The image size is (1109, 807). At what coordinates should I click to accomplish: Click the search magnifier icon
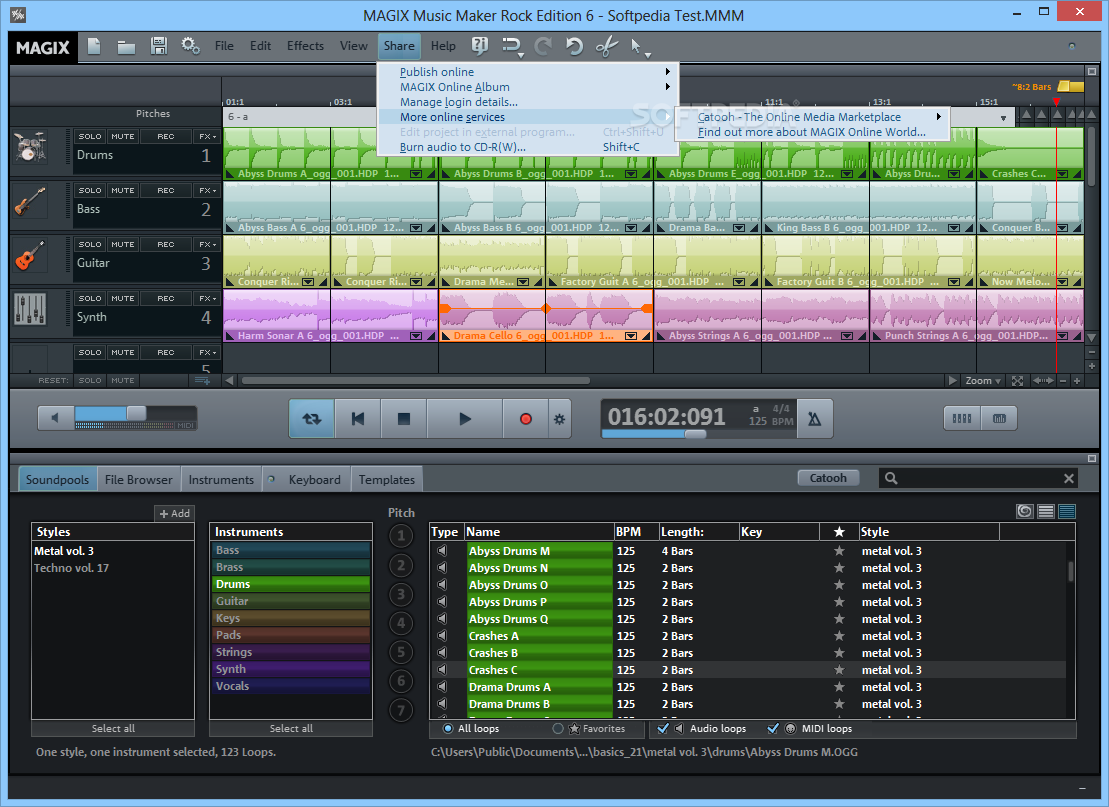click(891, 478)
